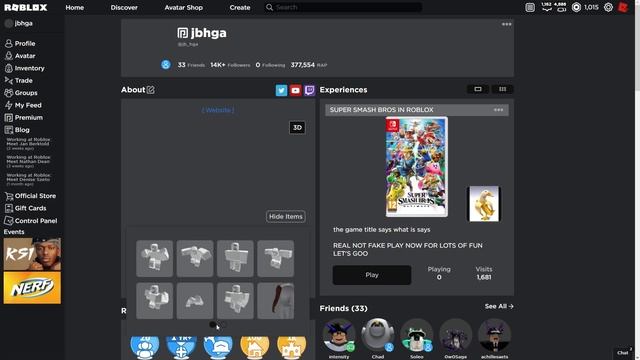The image size is (640, 360).
Task: Open profile options three-dot menu
Action: [x=507, y=24]
